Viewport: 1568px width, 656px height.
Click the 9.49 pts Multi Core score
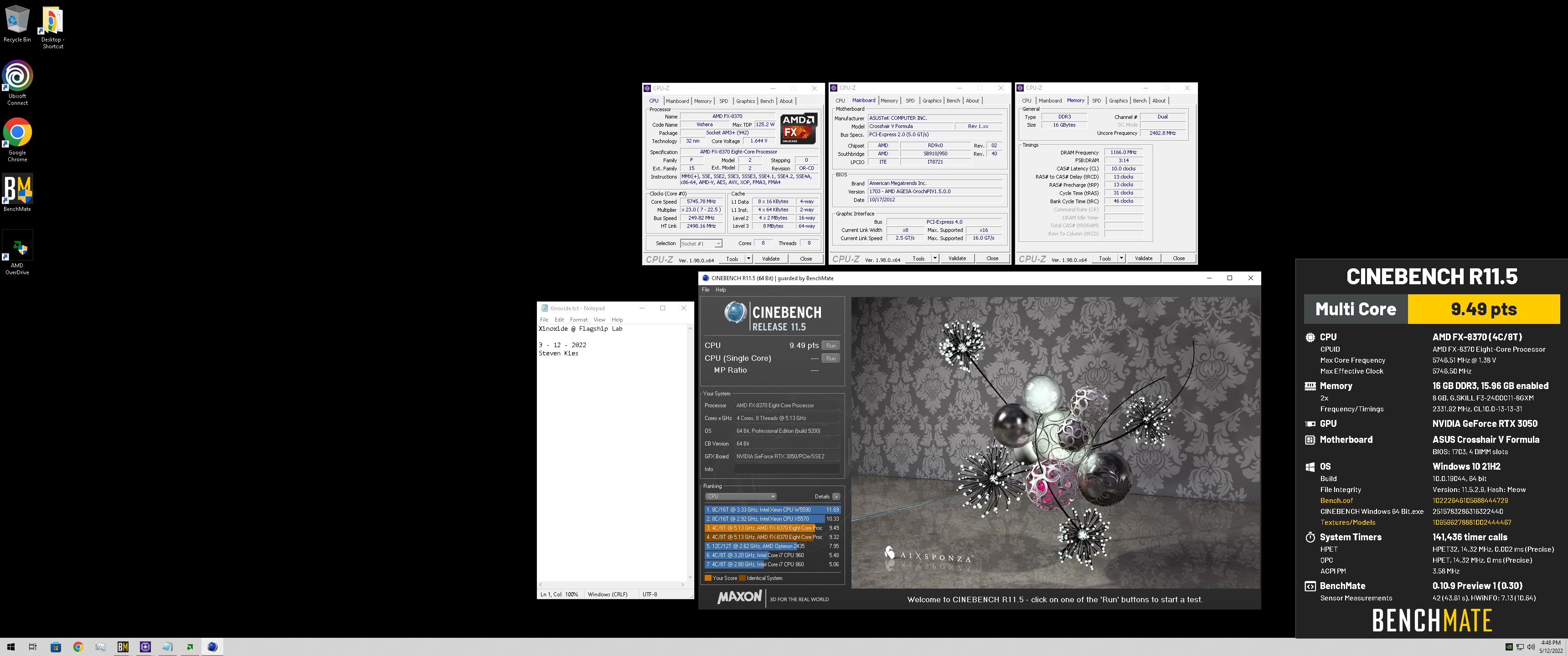(1483, 309)
